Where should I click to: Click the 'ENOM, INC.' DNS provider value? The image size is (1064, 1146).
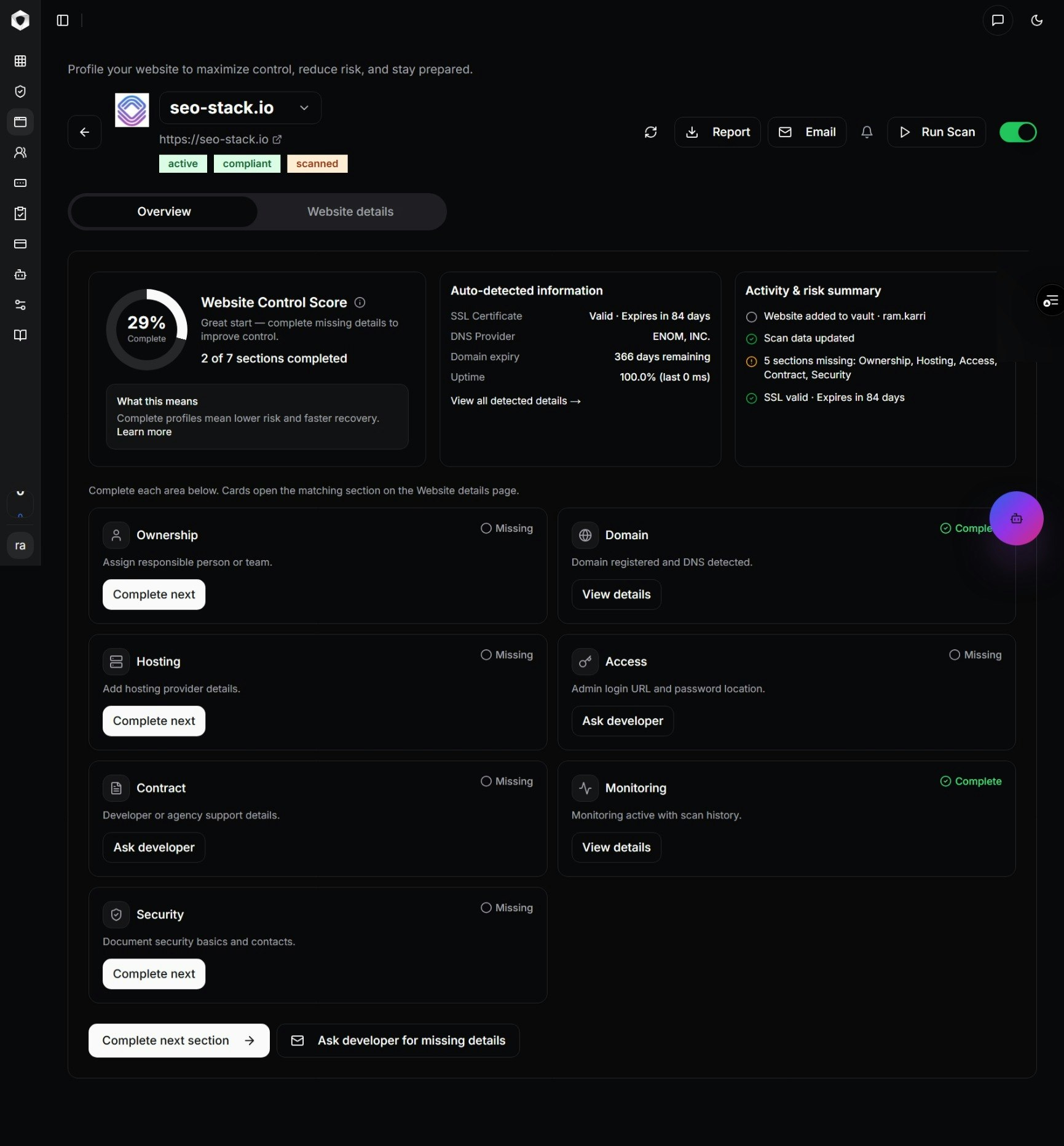[x=681, y=336]
